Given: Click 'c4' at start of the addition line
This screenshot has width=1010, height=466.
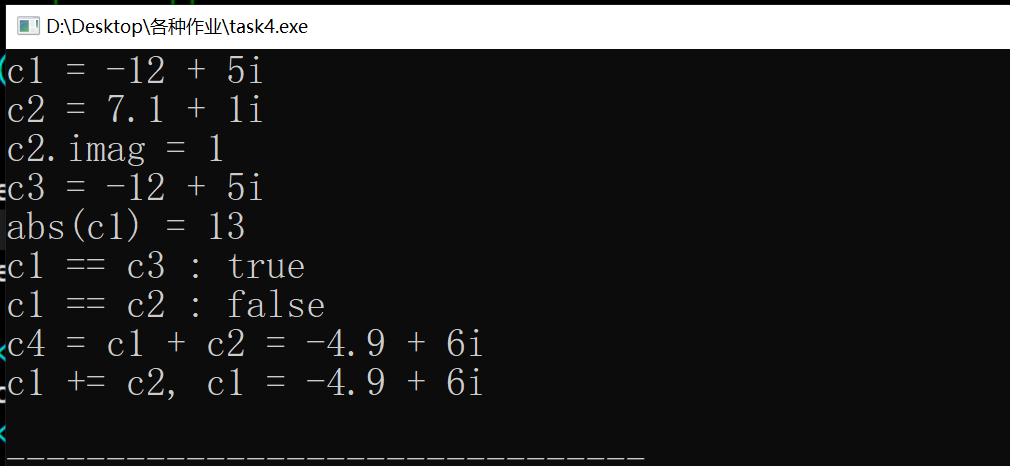Looking at the screenshot, I should tap(26, 344).
